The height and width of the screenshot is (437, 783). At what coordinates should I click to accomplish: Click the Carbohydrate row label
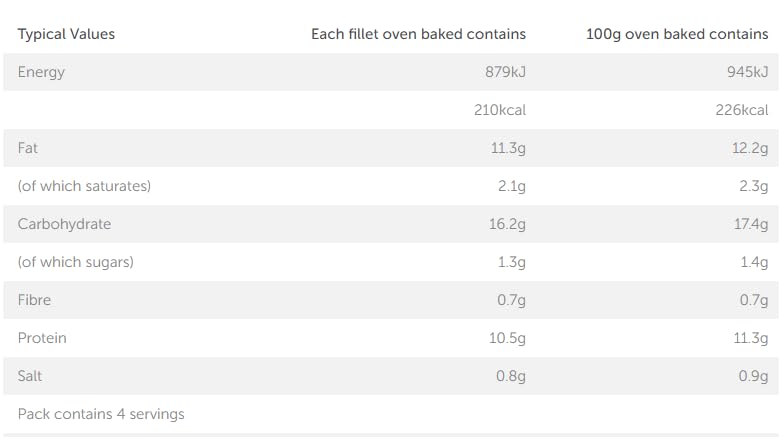pos(64,224)
